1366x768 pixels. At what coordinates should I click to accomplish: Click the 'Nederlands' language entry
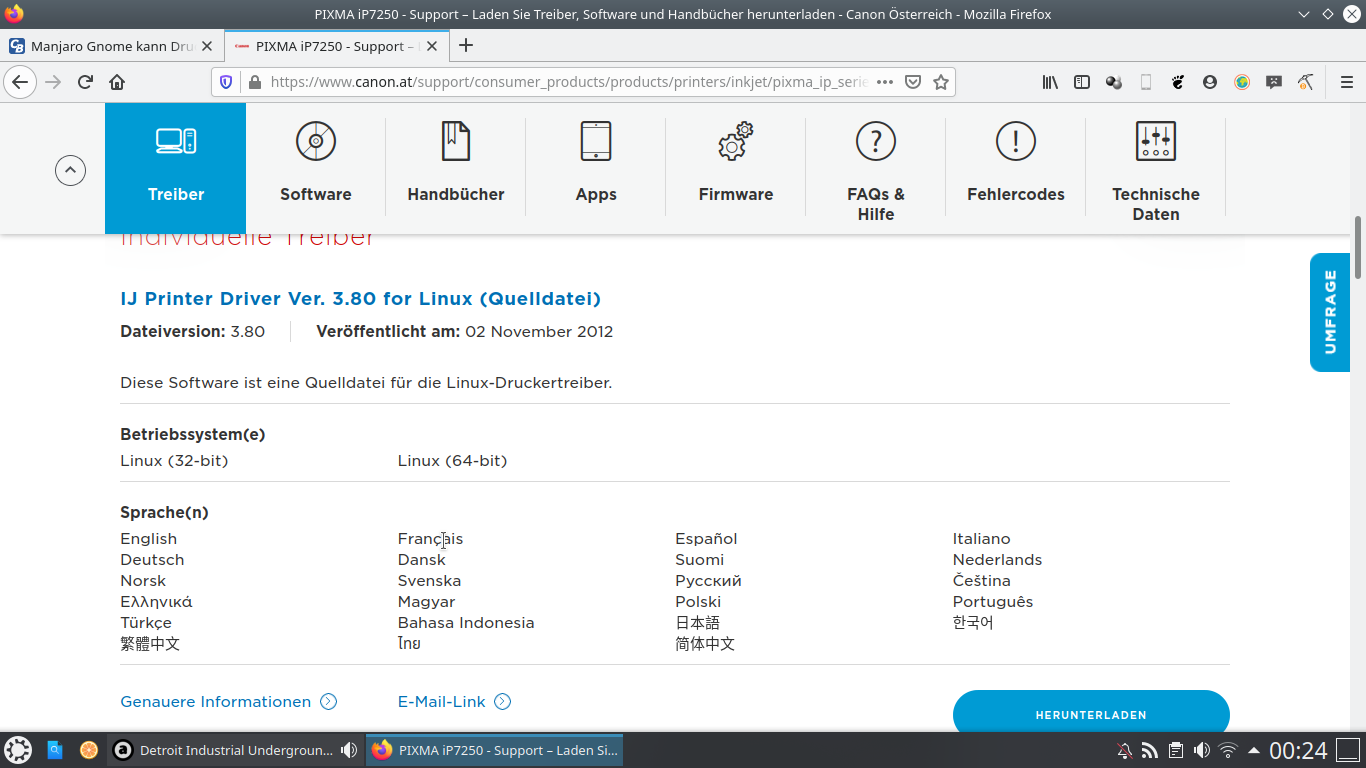997,560
